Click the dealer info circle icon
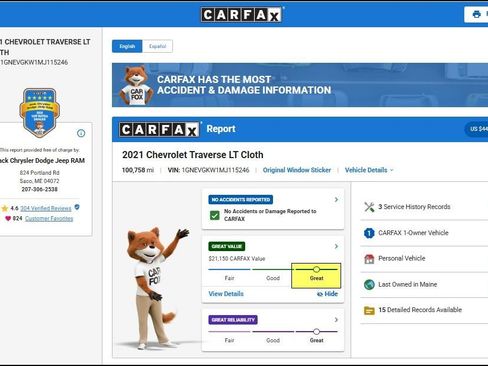Viewport: 488px width, 366px height. pyautogui.click(x=81, y=133)
